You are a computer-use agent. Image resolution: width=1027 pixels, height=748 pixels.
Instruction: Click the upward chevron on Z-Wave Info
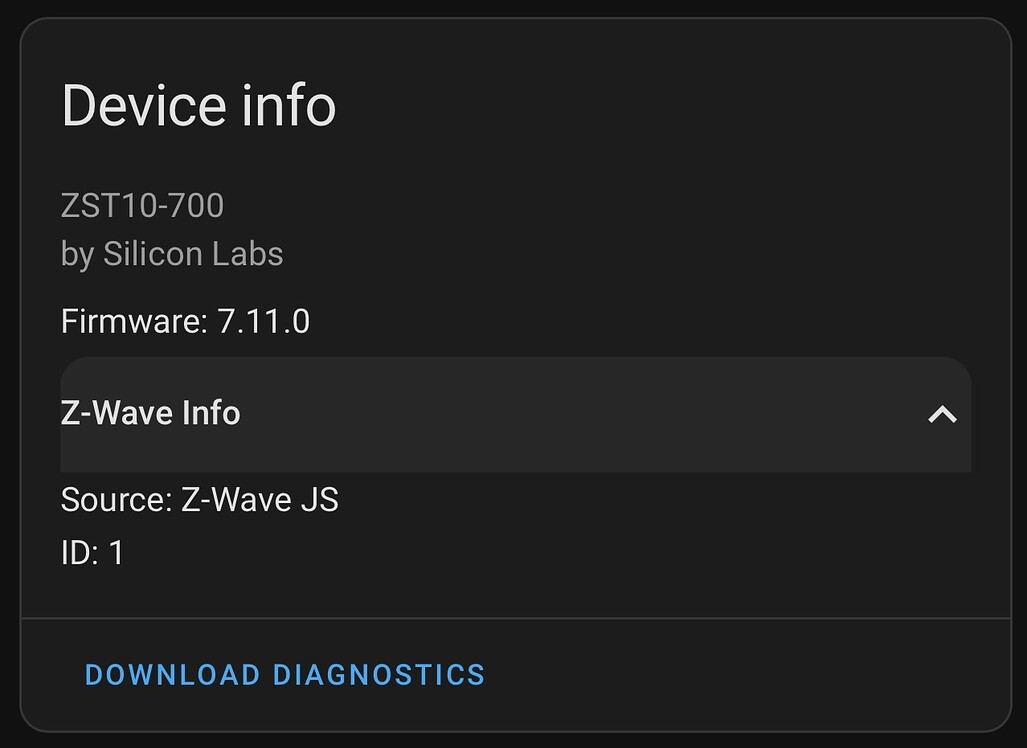[941, 413]
